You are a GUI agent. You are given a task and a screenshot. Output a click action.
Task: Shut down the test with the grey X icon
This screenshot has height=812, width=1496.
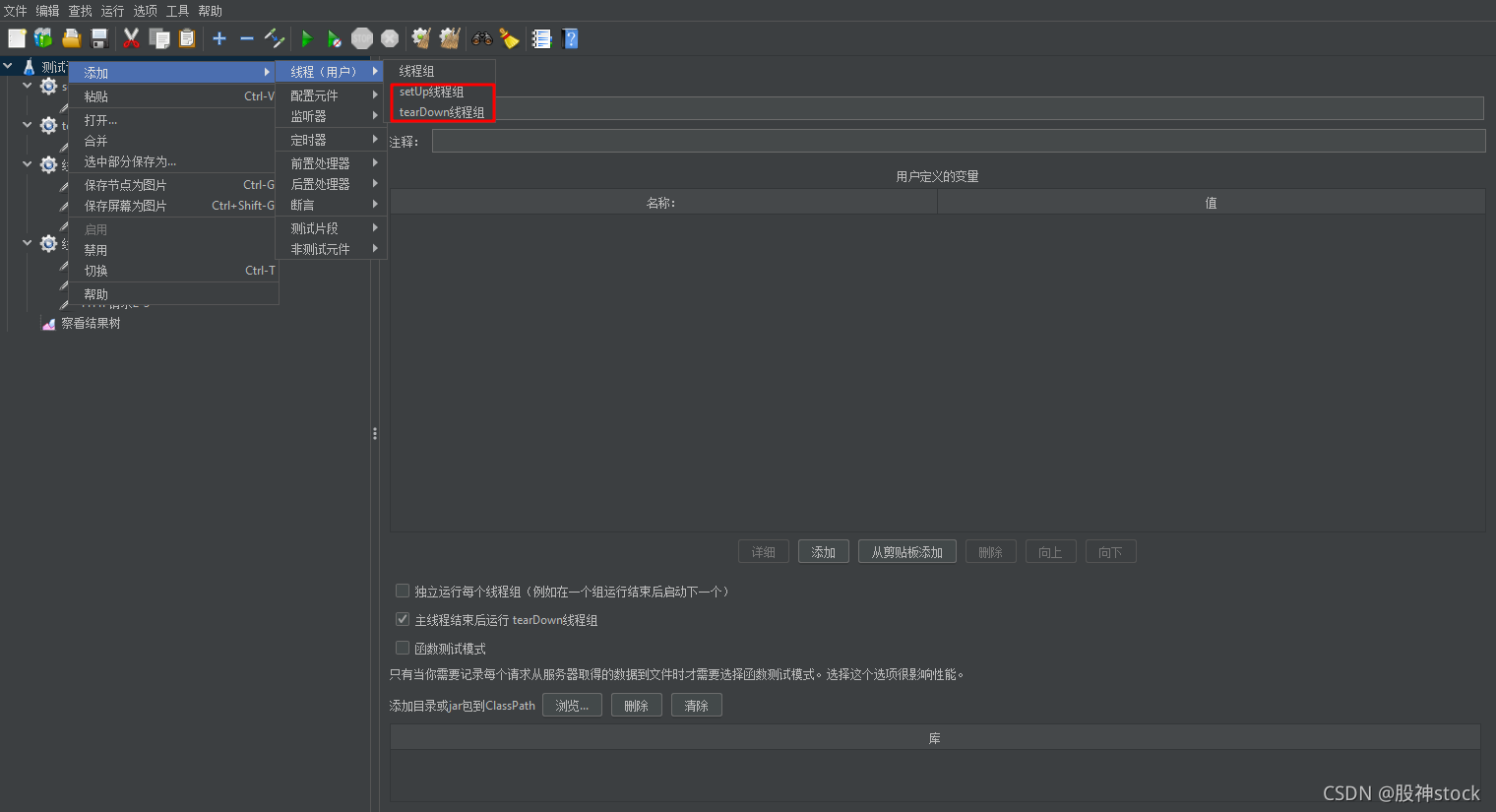tap(390, 38)
